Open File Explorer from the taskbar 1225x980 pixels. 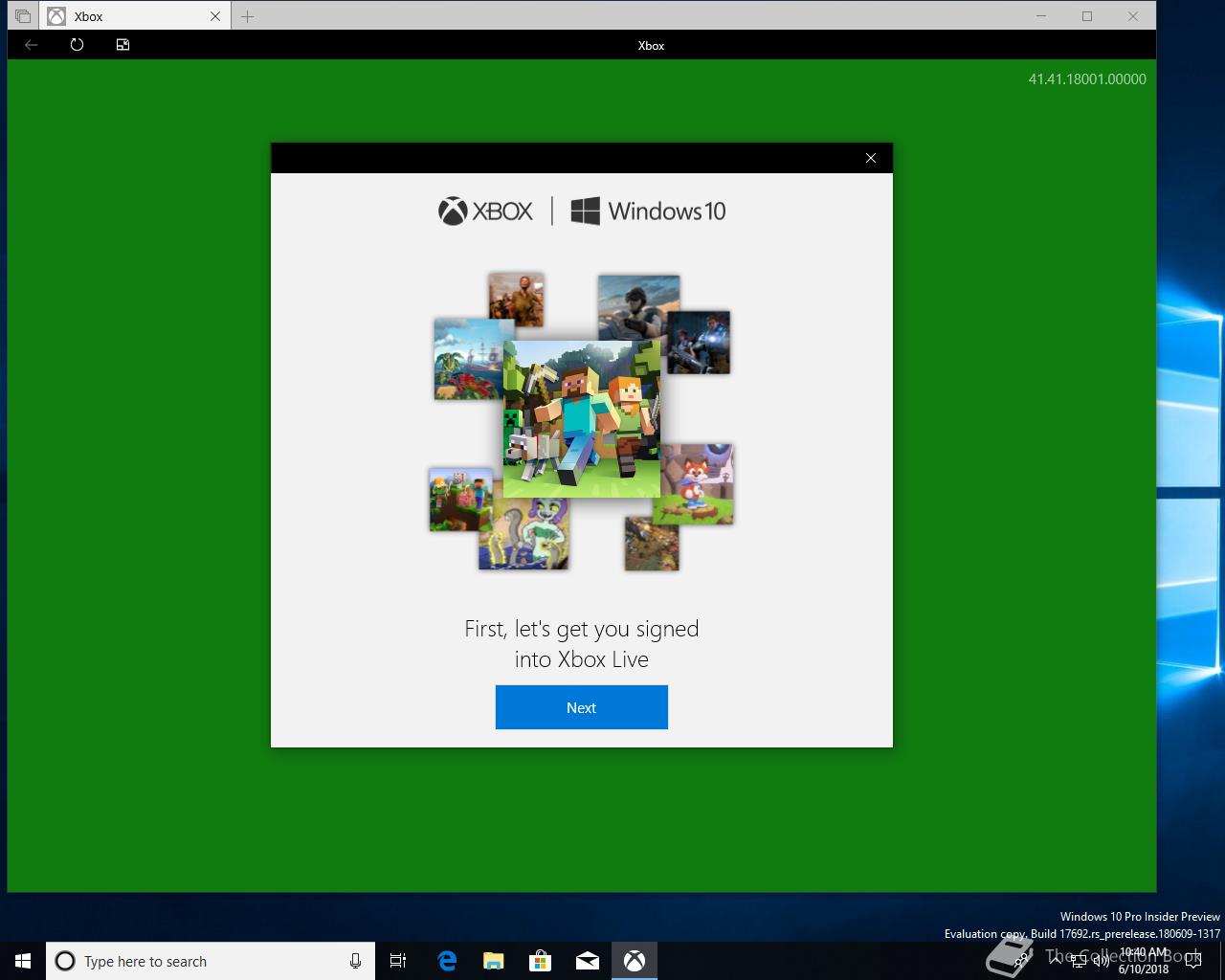[x=493, y=961]
